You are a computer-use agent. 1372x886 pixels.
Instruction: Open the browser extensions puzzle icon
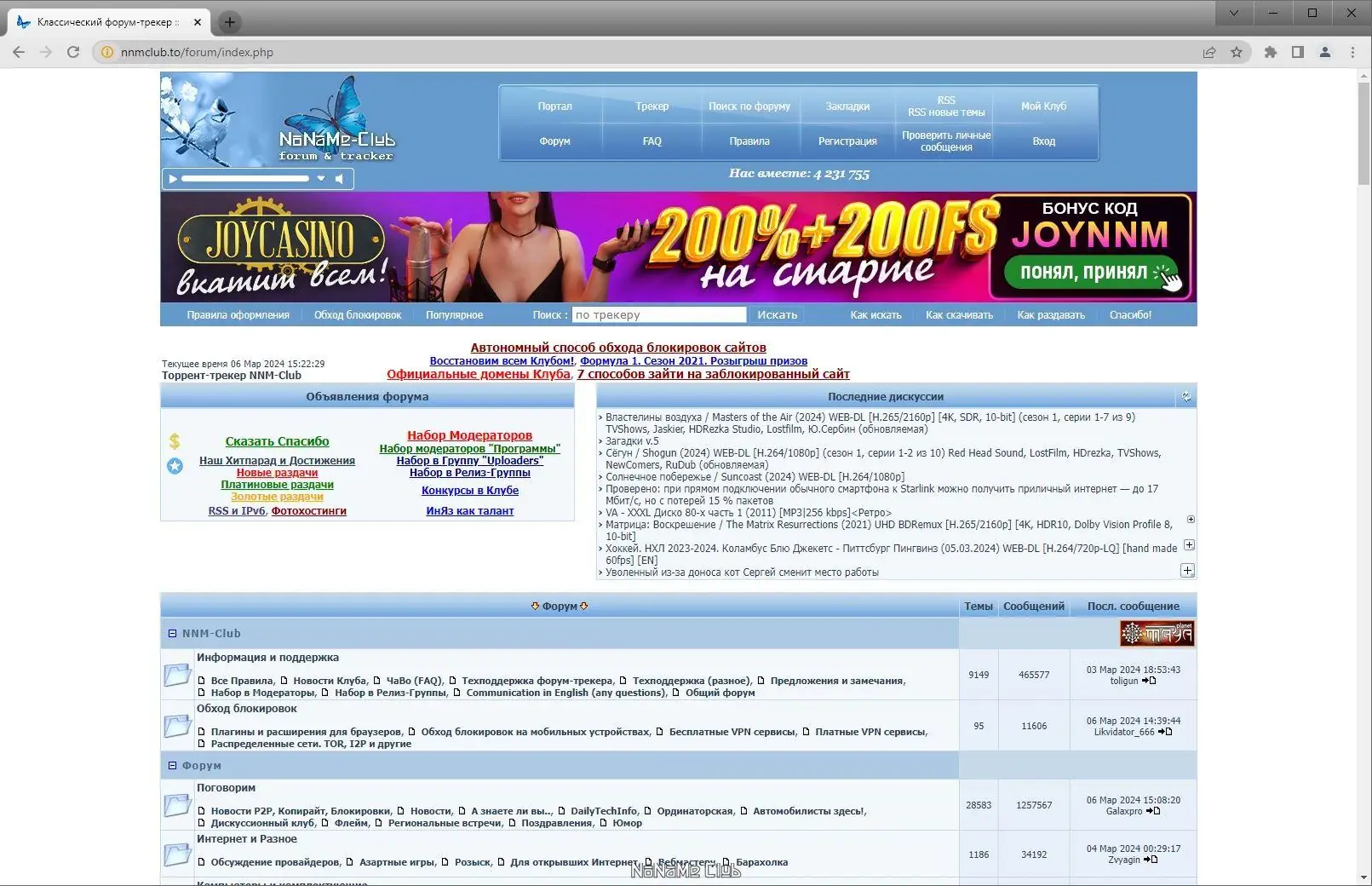click(1271, 52)
